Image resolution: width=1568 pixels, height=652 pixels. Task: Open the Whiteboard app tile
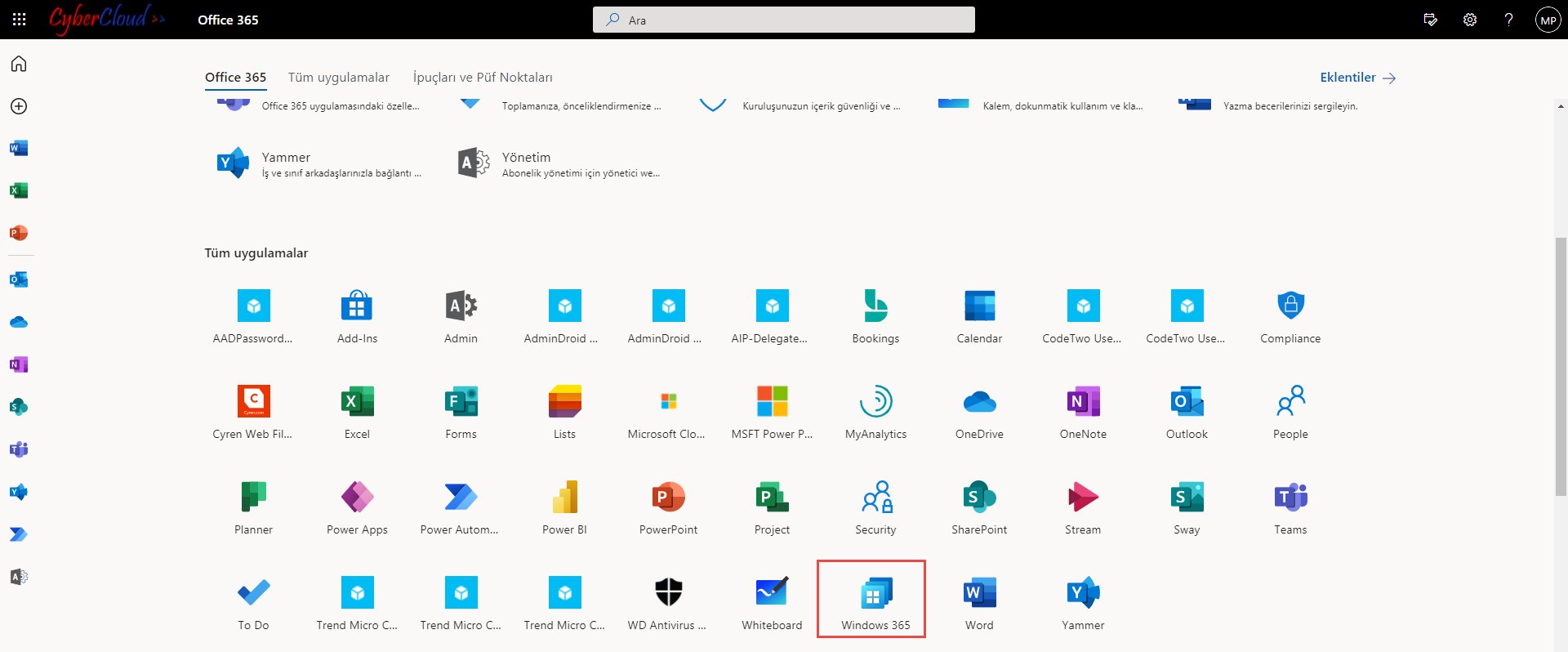point(772,604)
